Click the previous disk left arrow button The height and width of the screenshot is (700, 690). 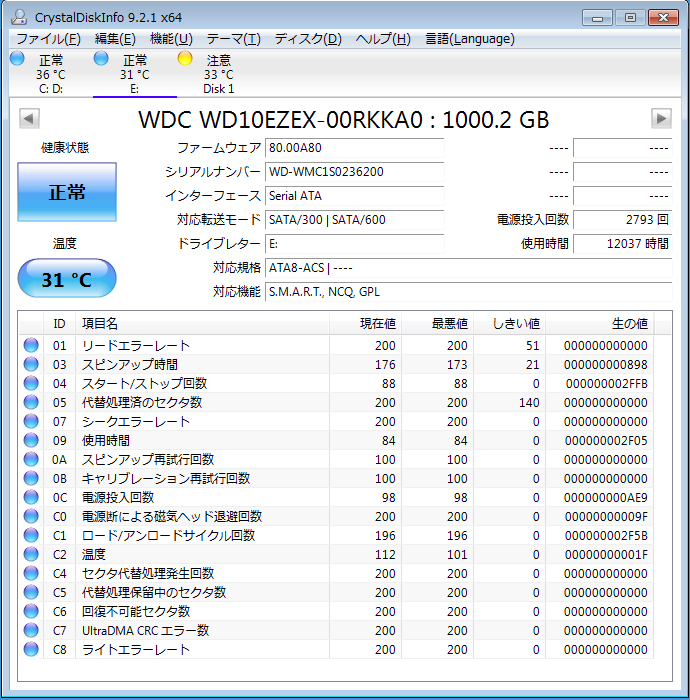(29, 118)
